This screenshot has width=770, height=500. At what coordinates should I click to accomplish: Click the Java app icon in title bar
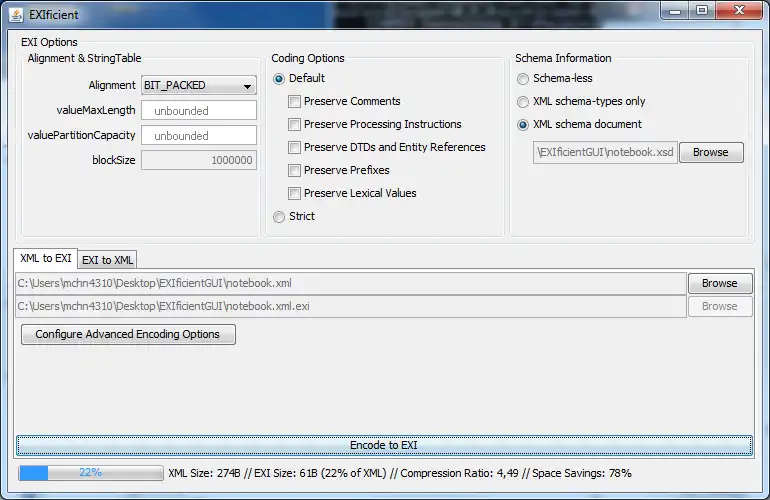coord(16,15)
